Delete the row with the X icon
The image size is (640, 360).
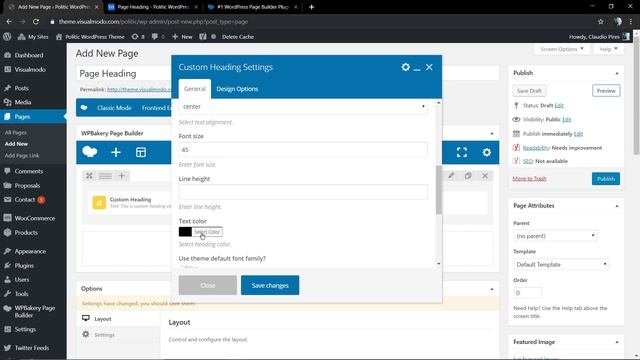point(485,176)
